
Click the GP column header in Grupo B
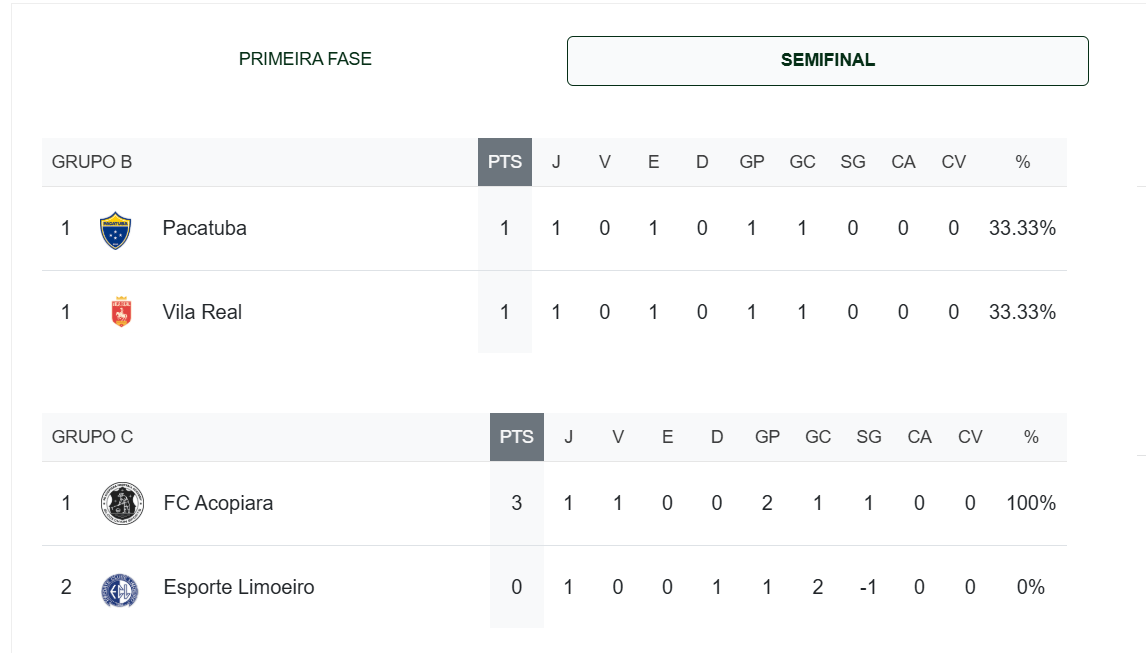(752, 162)
